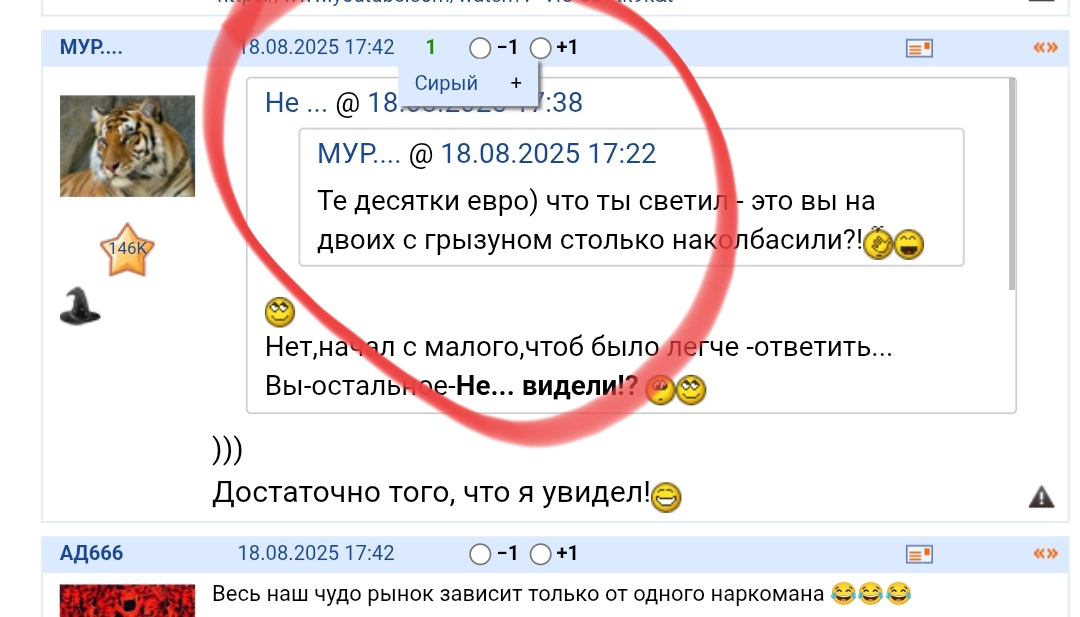Open the 18.08.2025 17:42 timestamp of АД666 post
The height and width of the screenshot is (617, 1080).
click(316, 553)
